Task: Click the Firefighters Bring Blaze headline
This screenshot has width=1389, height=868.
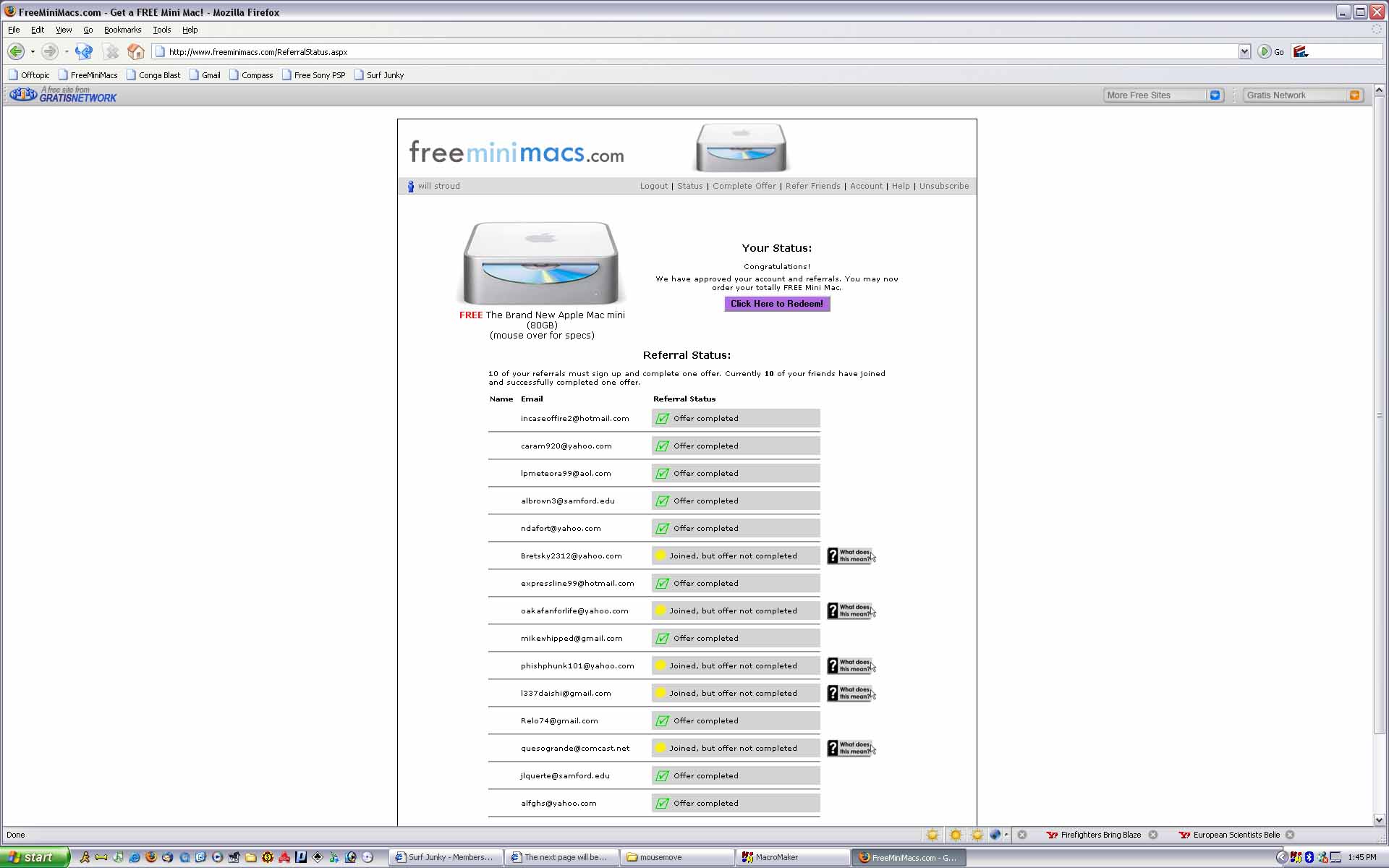Action: [x=1100, y=835]
